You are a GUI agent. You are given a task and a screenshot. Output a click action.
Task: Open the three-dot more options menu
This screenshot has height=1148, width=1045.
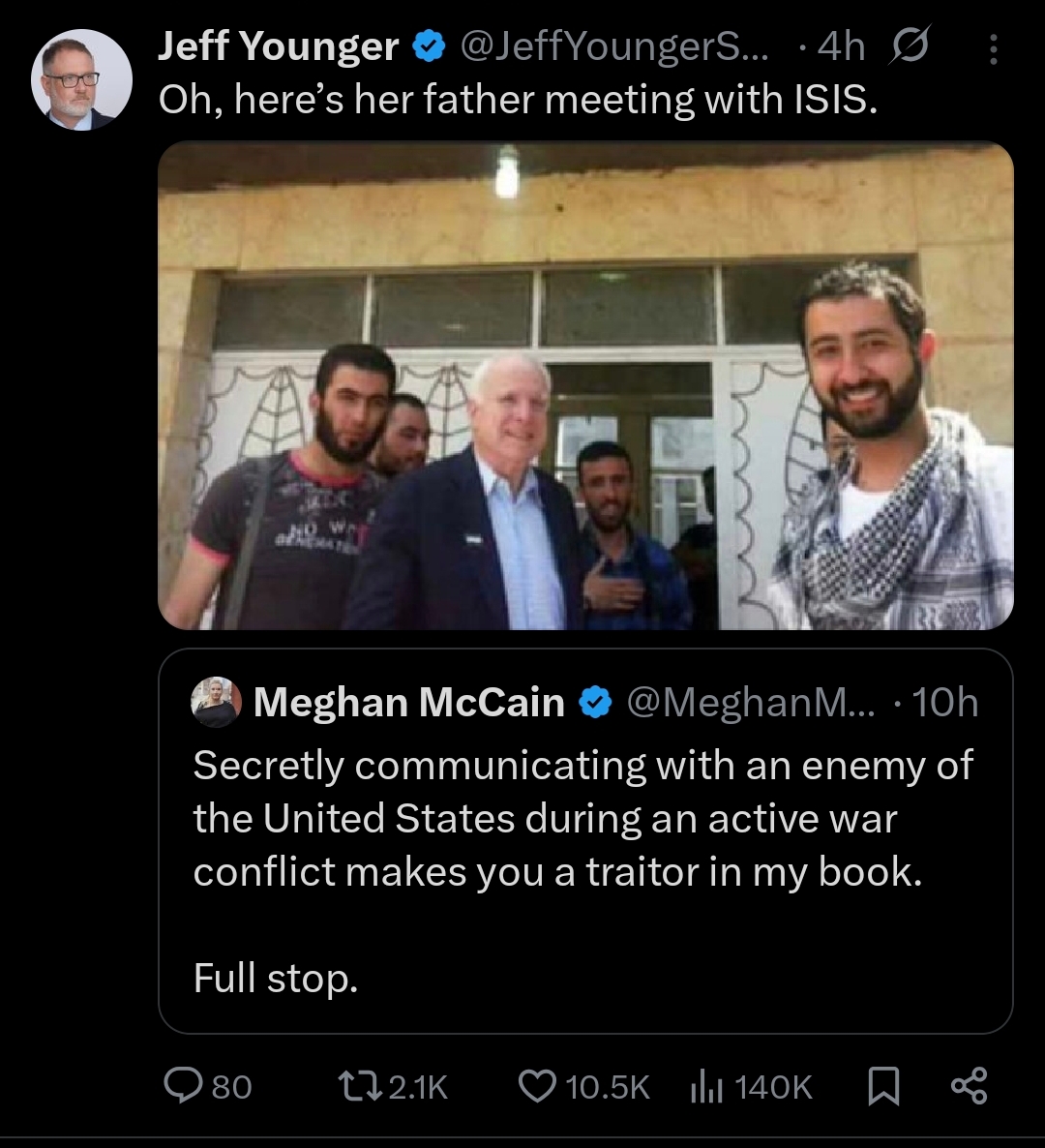click(994, 48)
